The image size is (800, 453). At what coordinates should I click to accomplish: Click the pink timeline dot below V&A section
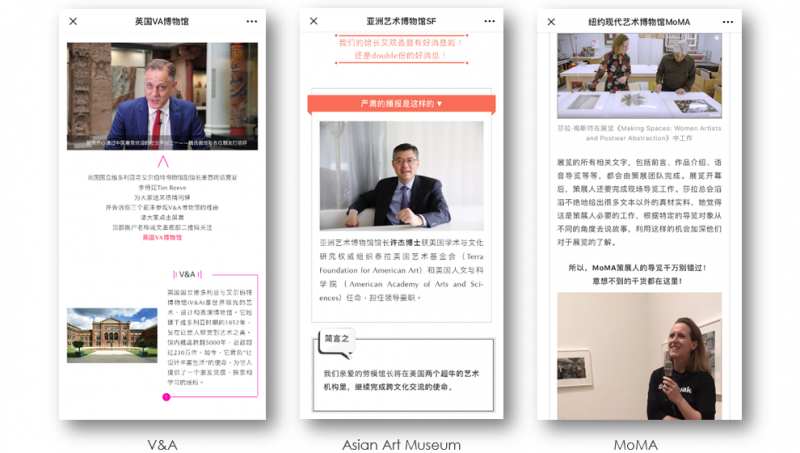[x=166, y=397]
